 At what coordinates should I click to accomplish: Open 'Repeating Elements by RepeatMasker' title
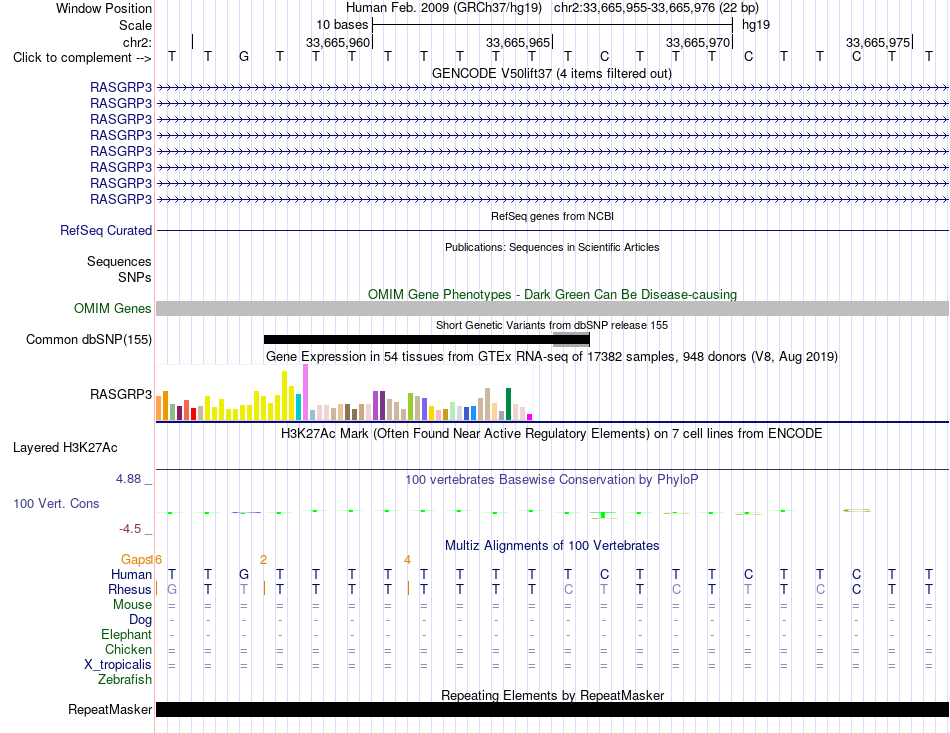click(x=552, y=695)
